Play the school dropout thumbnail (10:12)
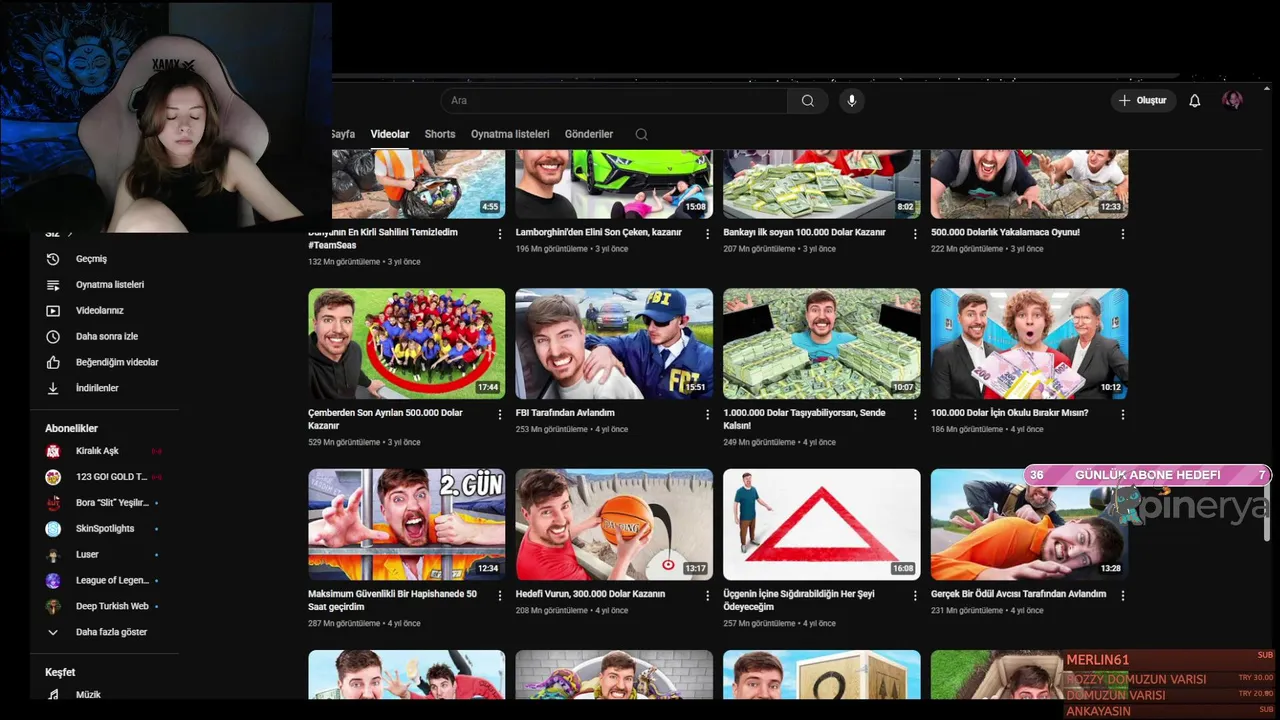Viewport: 1280px width, 720px height. pyautogui.click(x=1029, y=343)
